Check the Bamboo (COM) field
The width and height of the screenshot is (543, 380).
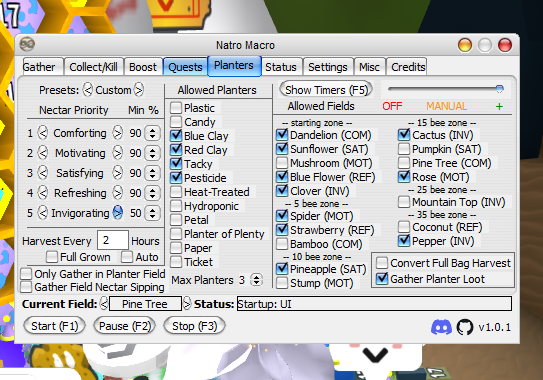click(x=282, y=244)
